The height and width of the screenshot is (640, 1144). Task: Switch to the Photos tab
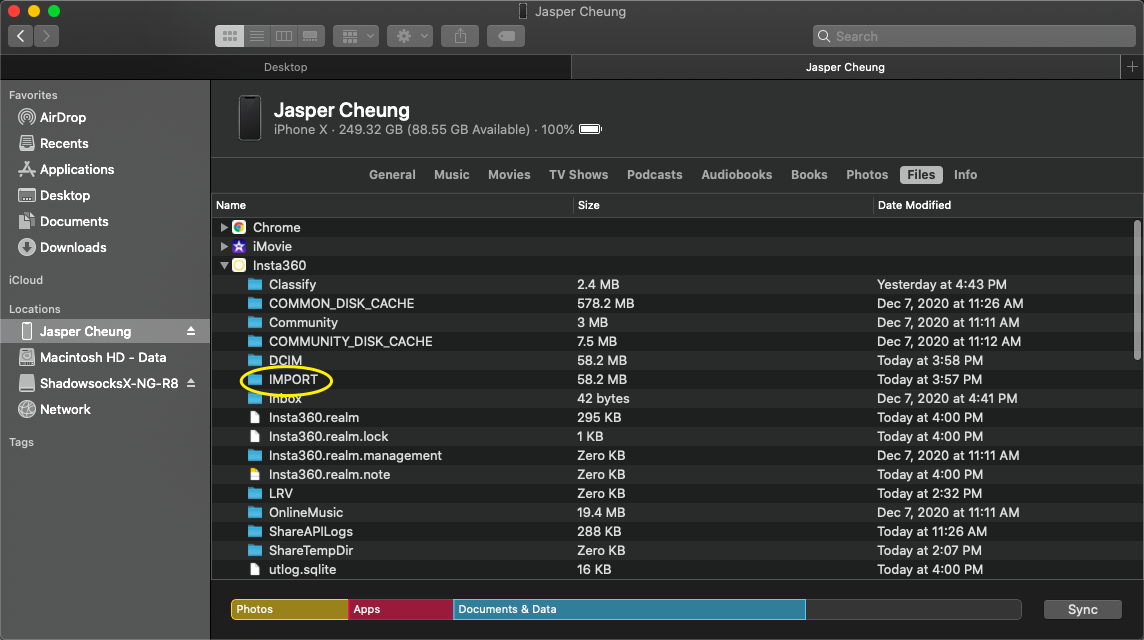coord(867,175)
